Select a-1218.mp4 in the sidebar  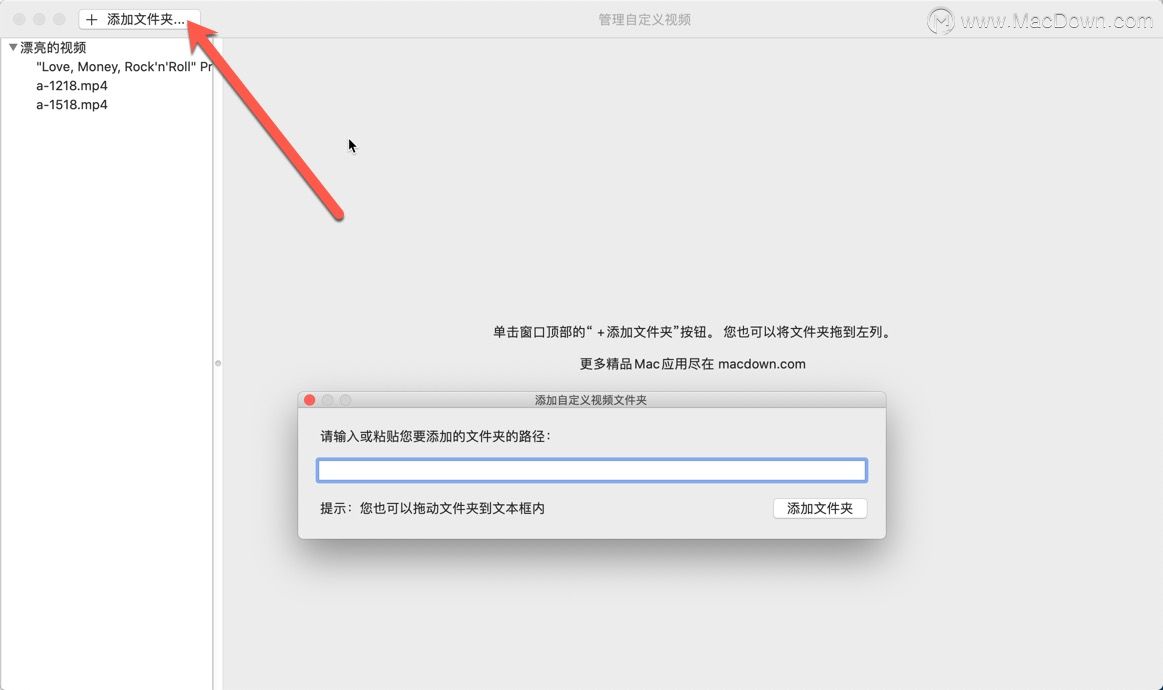72,85
